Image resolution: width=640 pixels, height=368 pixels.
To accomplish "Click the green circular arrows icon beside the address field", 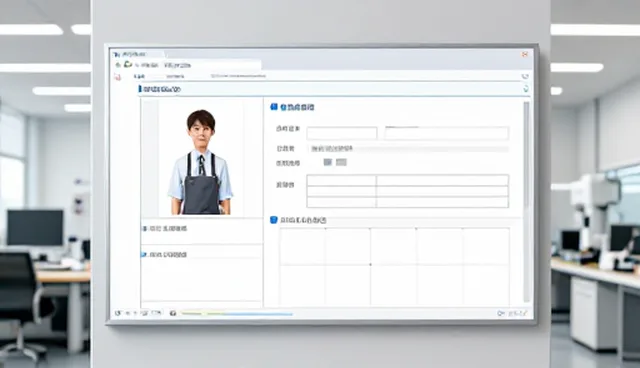I will [128, 64].
